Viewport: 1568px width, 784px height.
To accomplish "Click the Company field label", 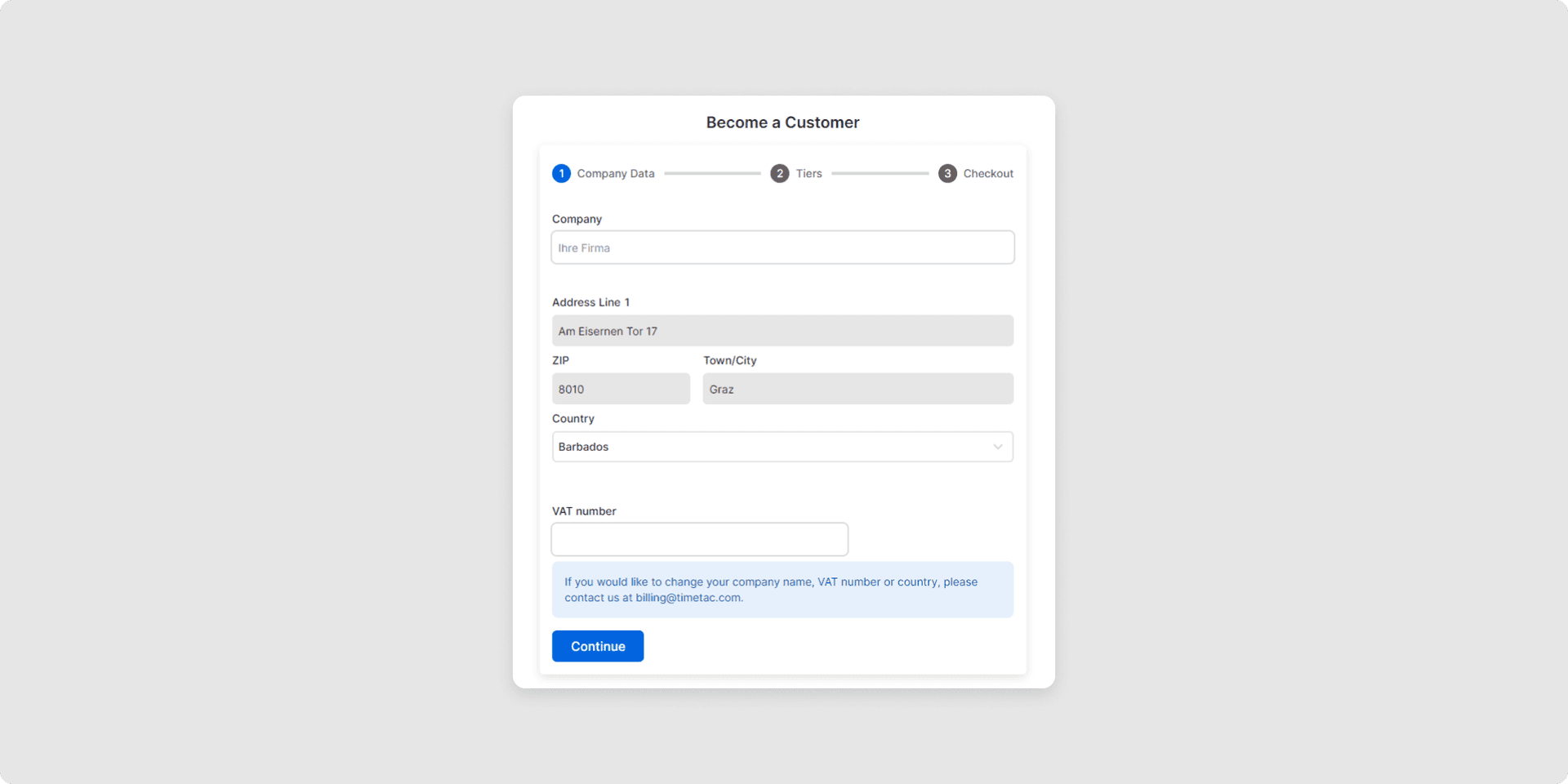I will 577,219.
